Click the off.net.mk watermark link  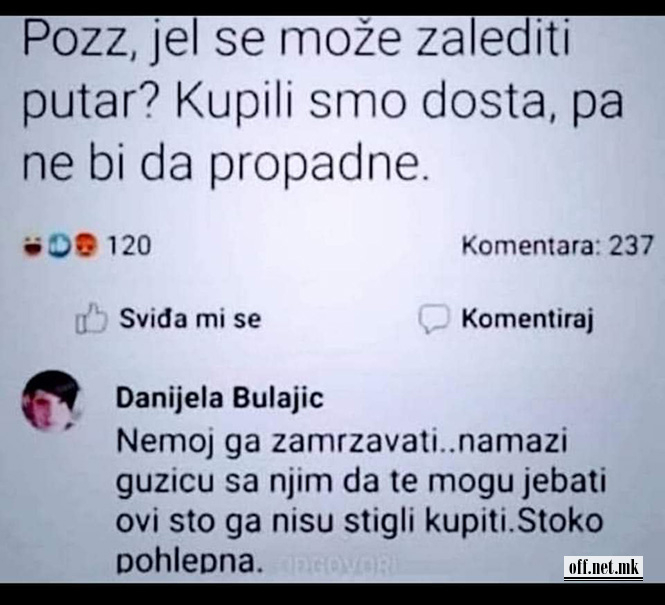[603, 567]
